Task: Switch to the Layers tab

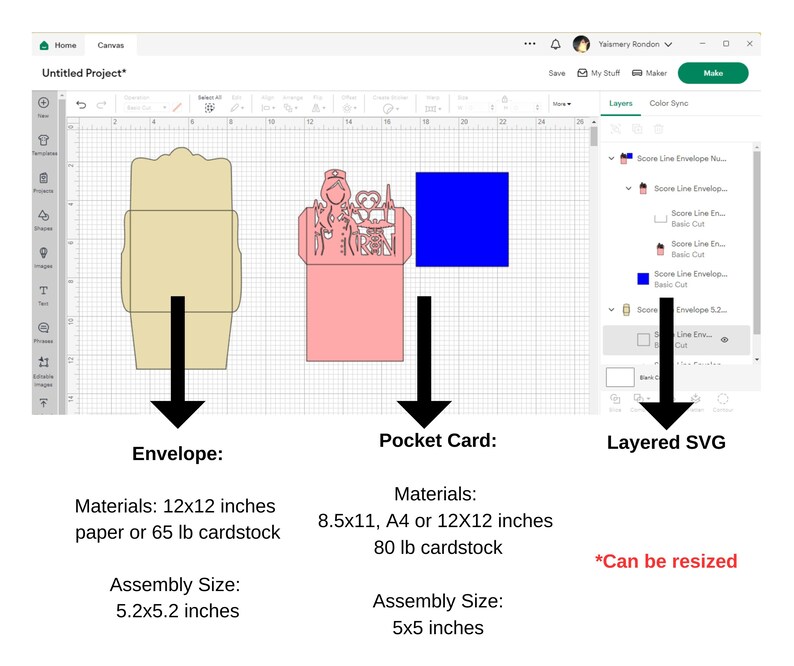Action: 620,103
